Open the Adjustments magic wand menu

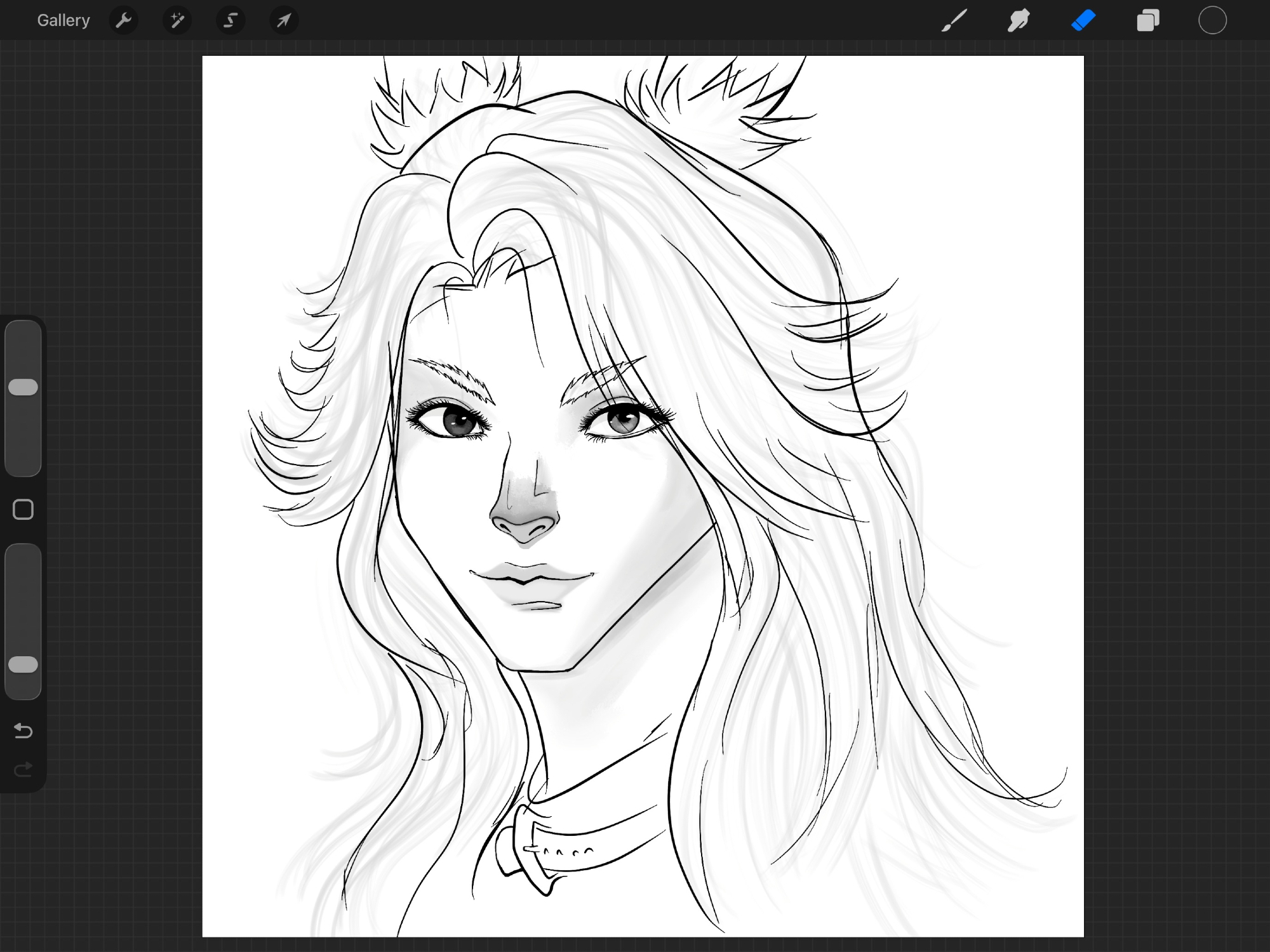177,20
